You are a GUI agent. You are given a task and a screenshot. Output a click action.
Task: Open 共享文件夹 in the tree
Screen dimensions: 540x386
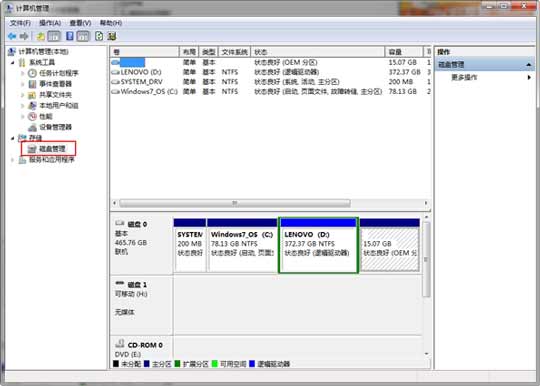55,95
